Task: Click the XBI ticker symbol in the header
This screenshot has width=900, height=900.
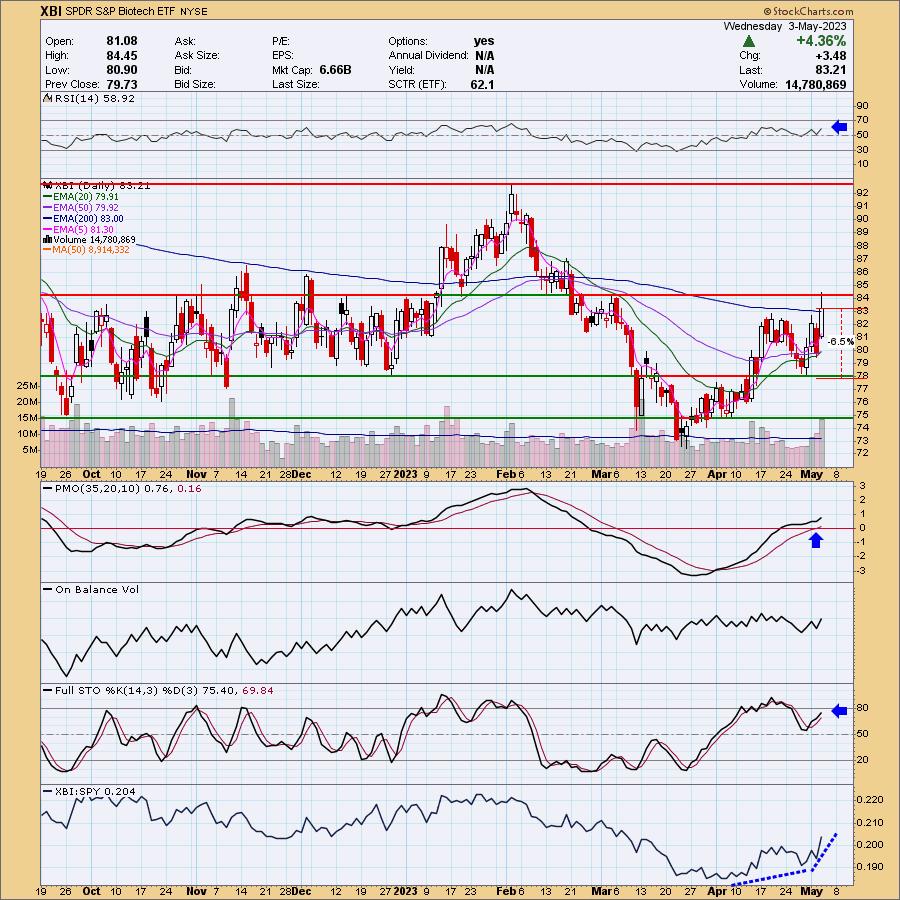Action: pos(51,11)
